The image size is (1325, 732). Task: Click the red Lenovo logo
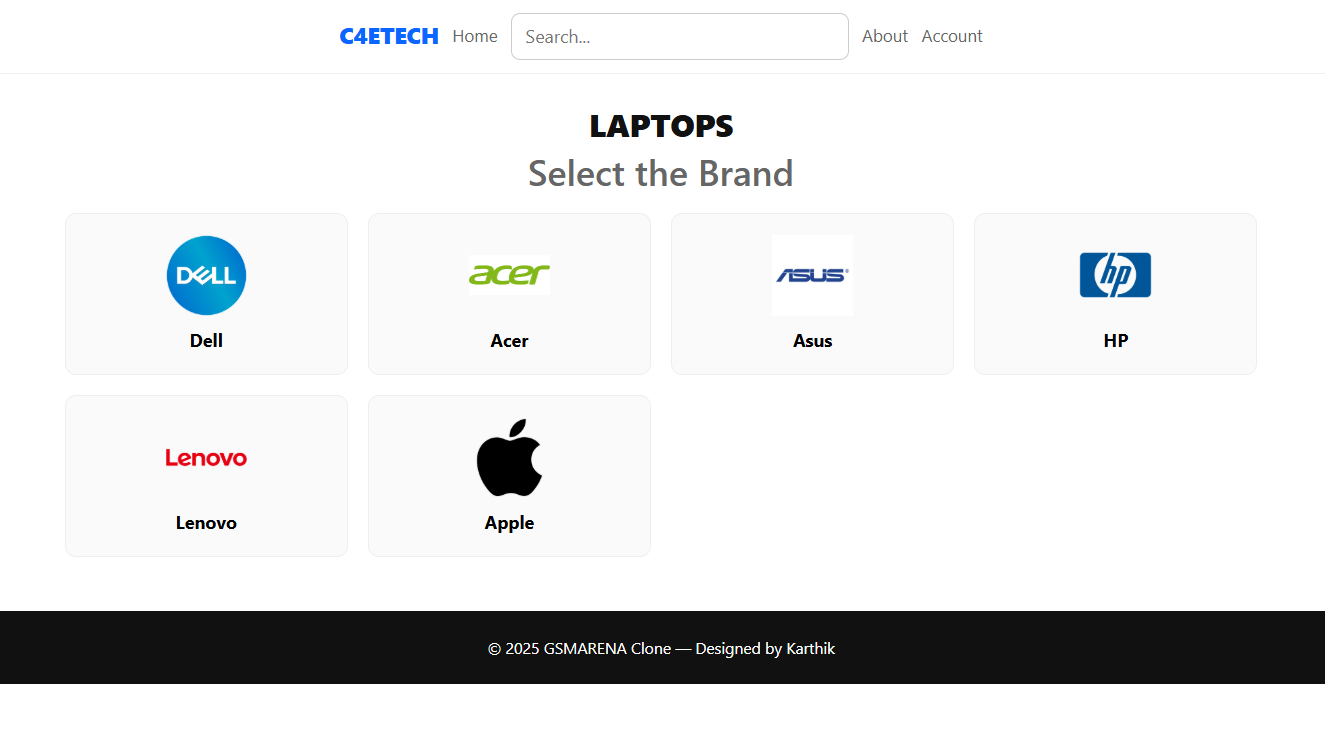pyautogui.click(x=206, y=457)
